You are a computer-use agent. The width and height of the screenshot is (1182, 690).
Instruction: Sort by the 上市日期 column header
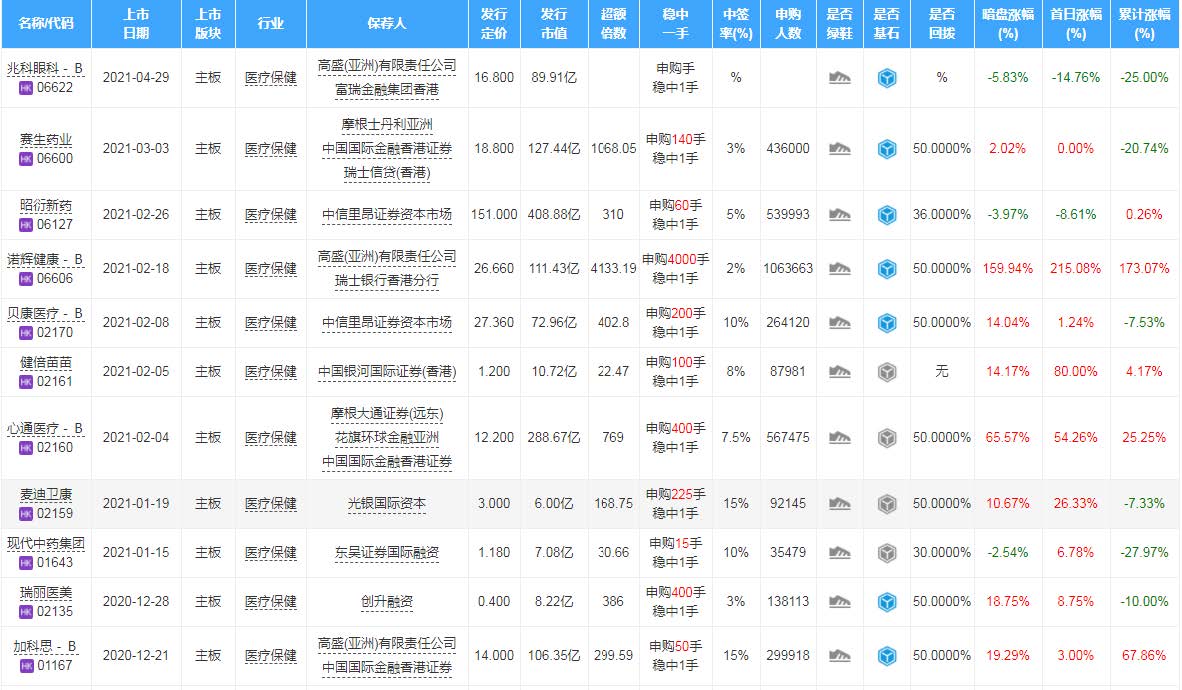pyautogui.click(x=137, y=24)
